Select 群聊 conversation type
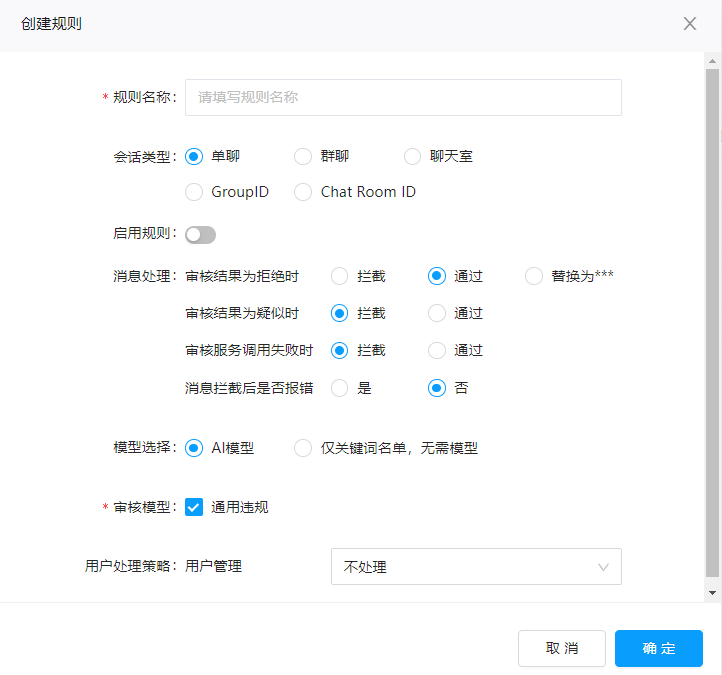The image size is (722, 675). [x=303, y=156]
